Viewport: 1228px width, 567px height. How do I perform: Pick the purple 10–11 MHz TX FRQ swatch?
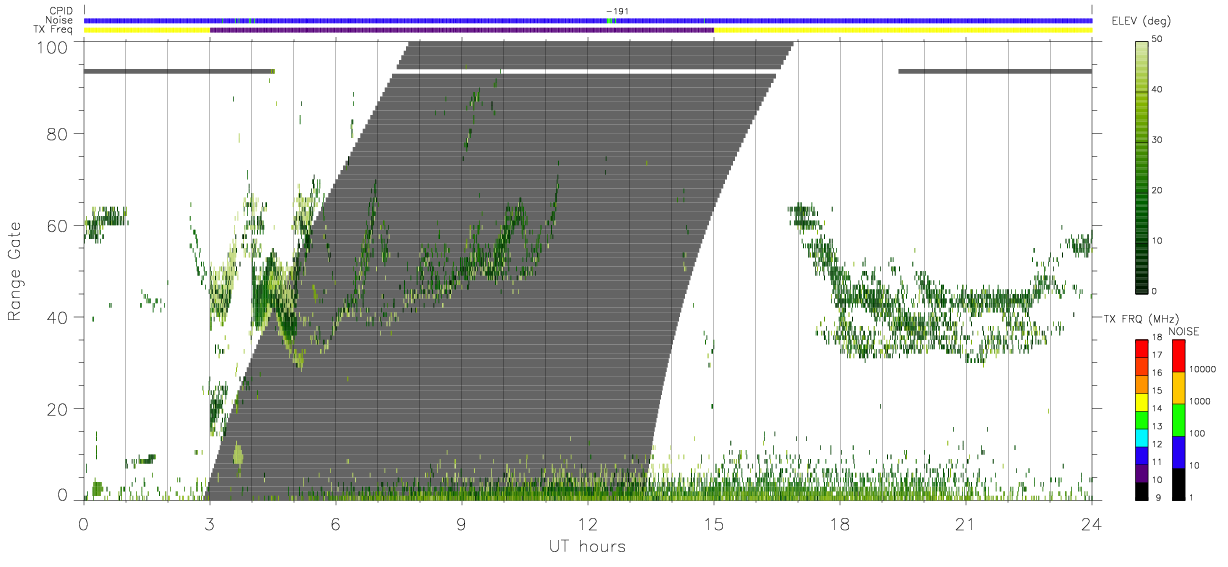click(x=1141, y=471)
